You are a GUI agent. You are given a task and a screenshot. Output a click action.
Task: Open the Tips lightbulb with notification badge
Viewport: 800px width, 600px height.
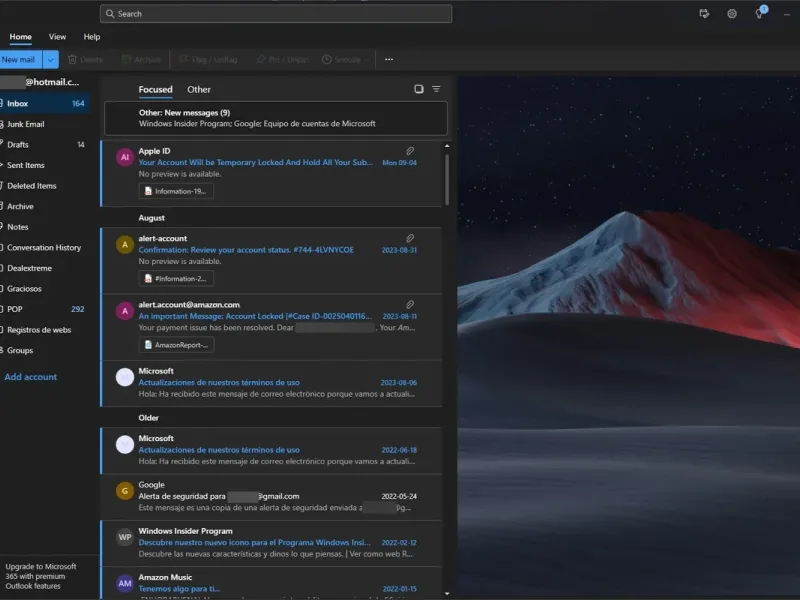[760, 13]
